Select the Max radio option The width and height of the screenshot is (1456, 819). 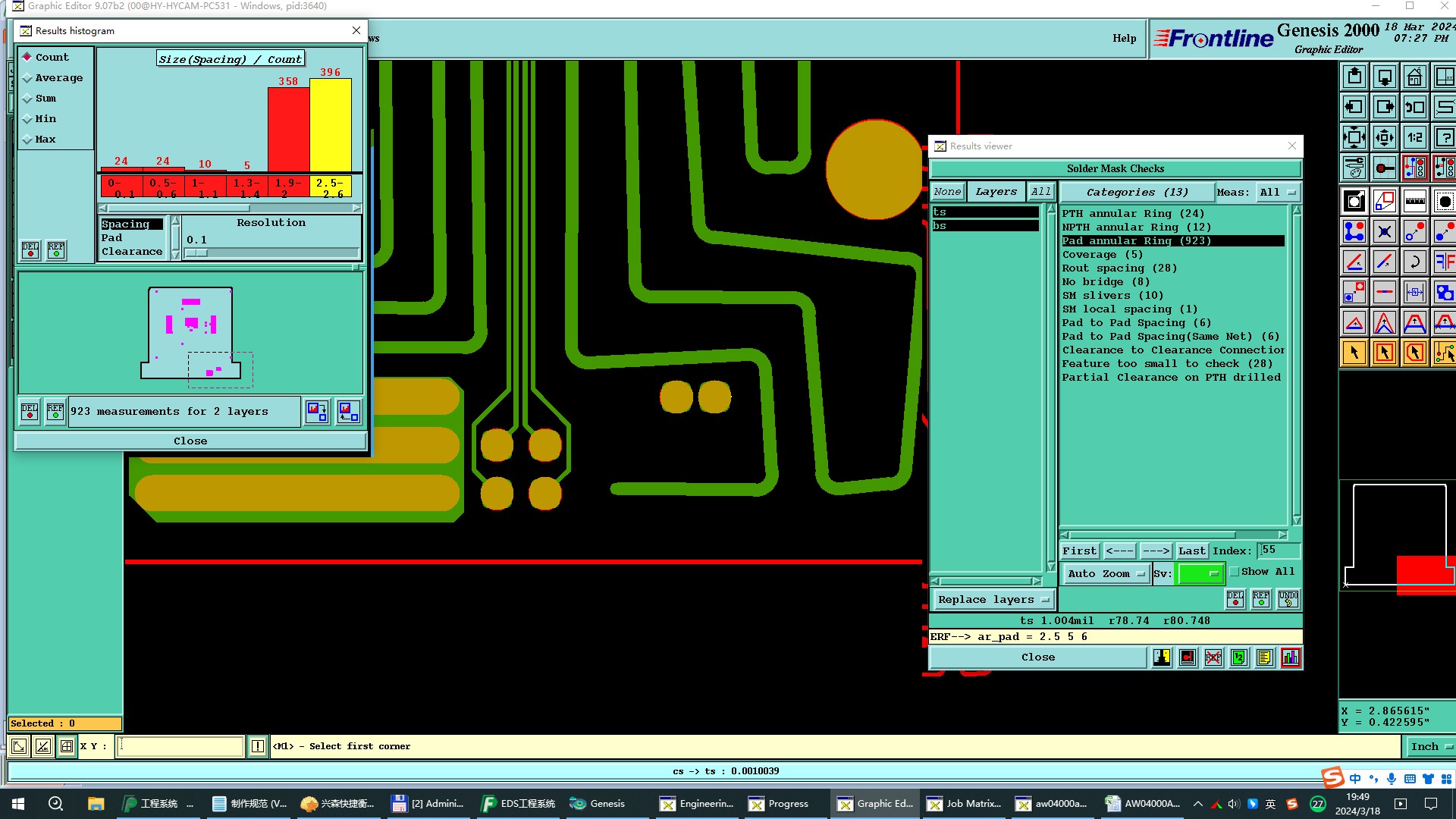click(x=28, y=140)
